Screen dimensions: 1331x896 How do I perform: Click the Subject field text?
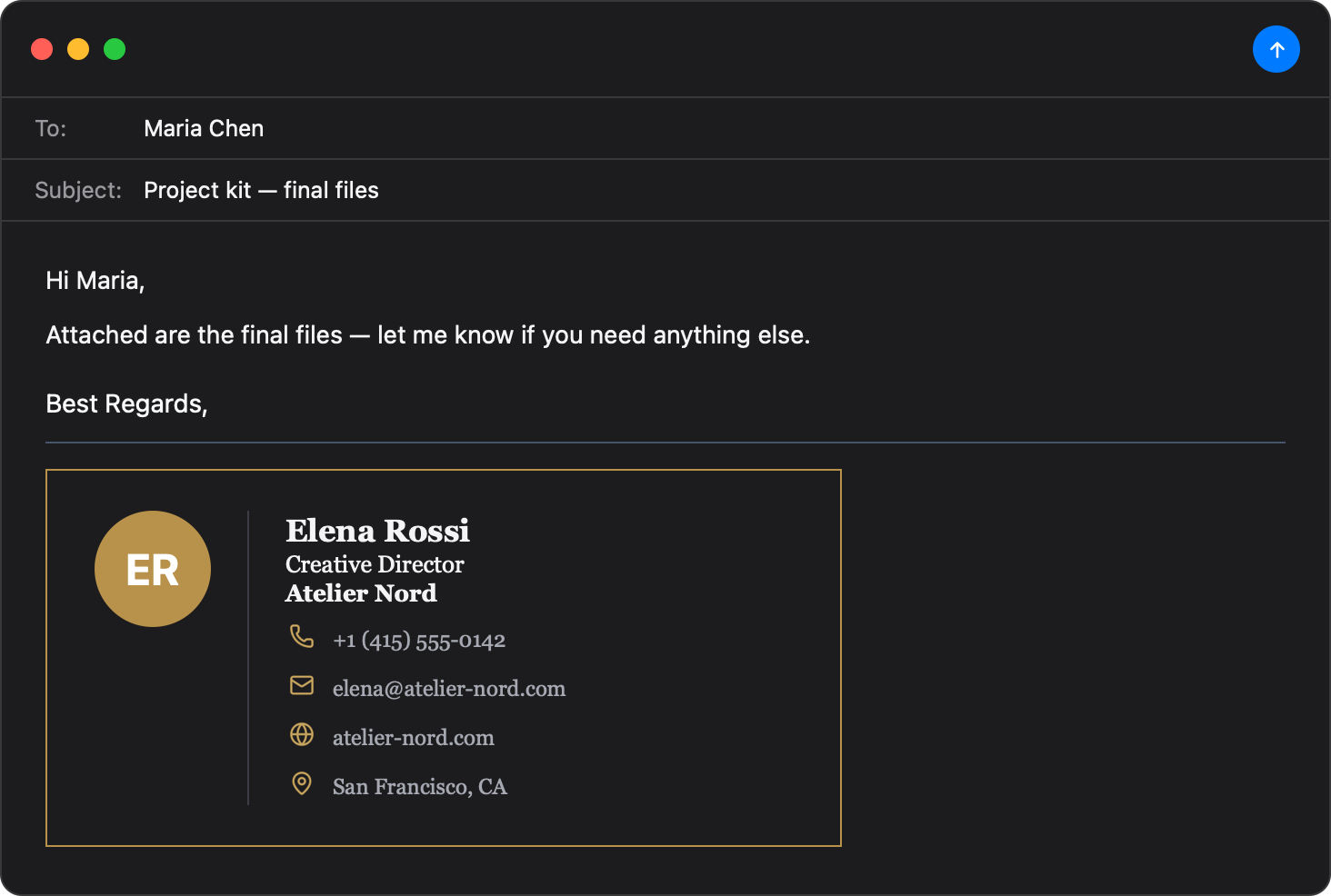tap(261, 190)
